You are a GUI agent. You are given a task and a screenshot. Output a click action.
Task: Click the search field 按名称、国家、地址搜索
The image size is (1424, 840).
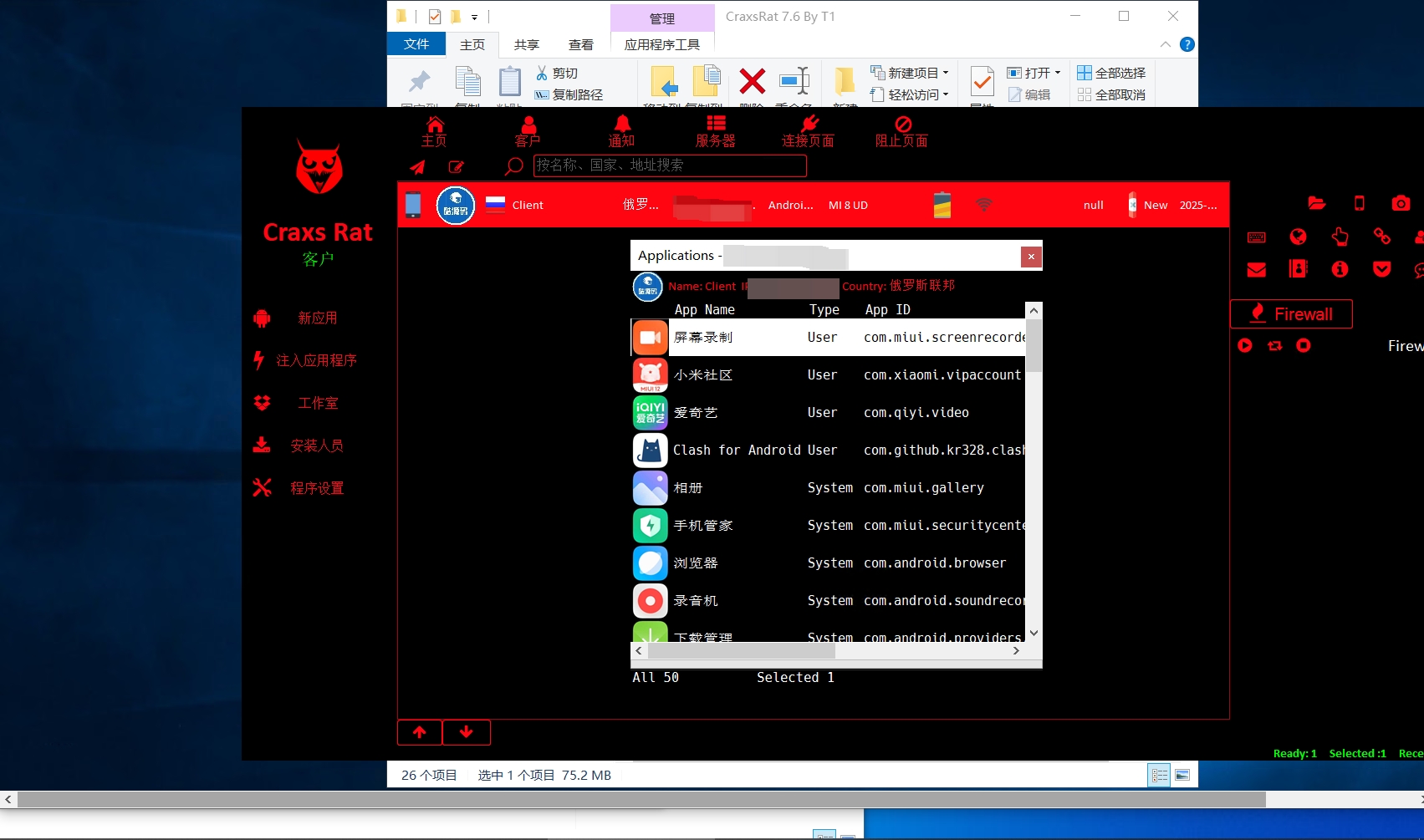(x=670, y=165)
